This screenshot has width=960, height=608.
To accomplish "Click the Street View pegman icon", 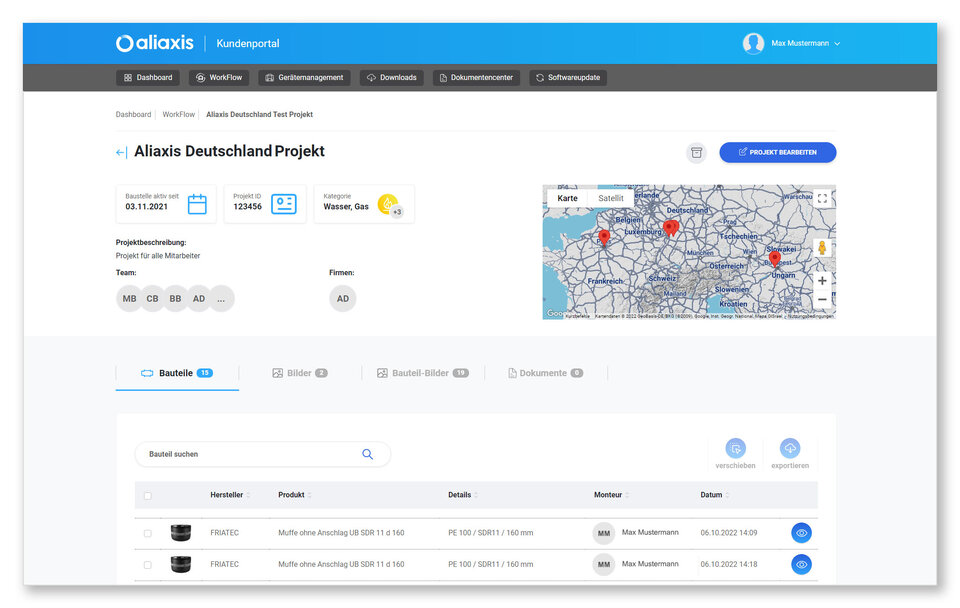I will pyautogui.click(x=822, y=247).
